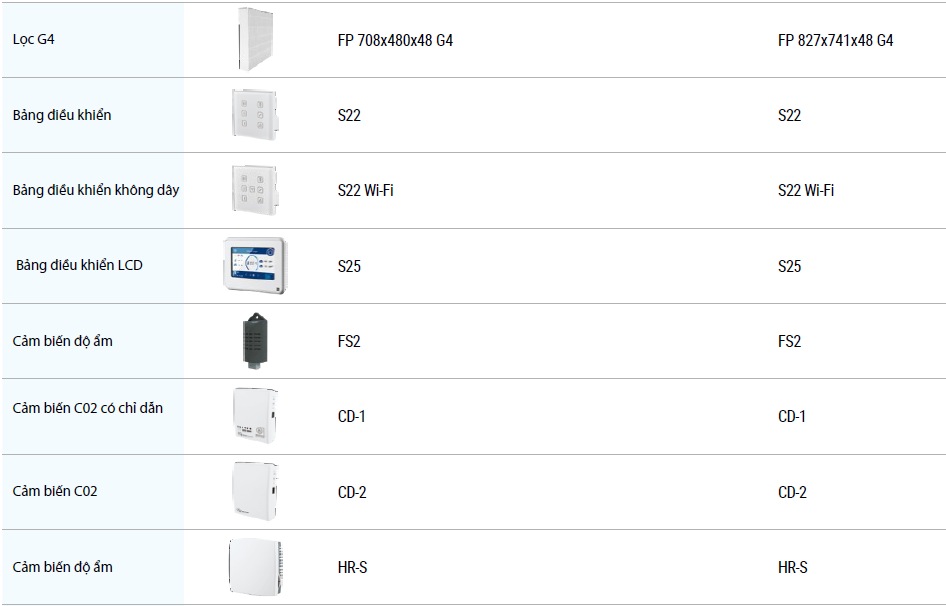Click the "Cảm biến C02 có chỉ dẫn" label
This screenshot has width=946, height=606.
point(88,408)
